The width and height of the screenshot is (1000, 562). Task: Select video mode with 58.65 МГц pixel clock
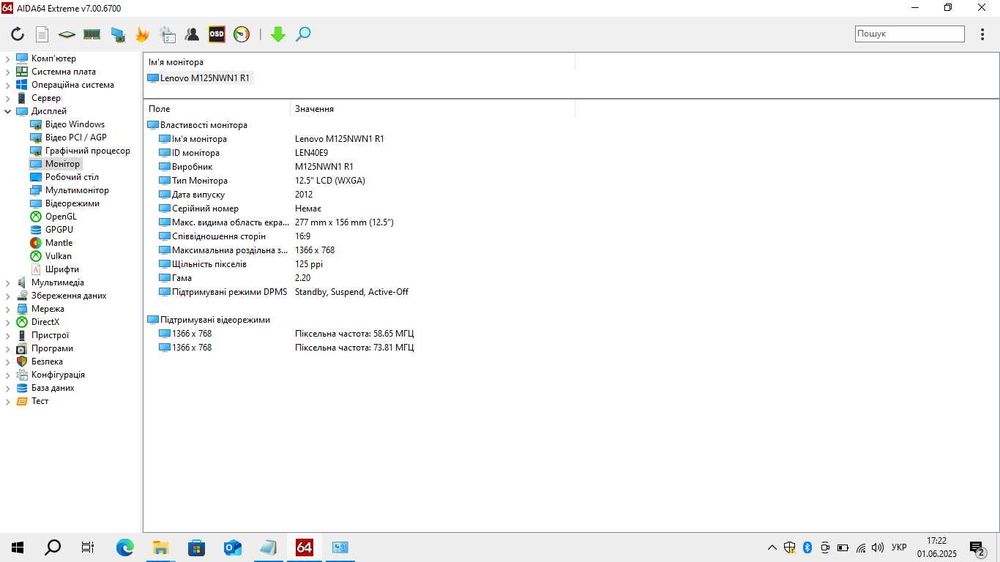(x=286, y=334)
